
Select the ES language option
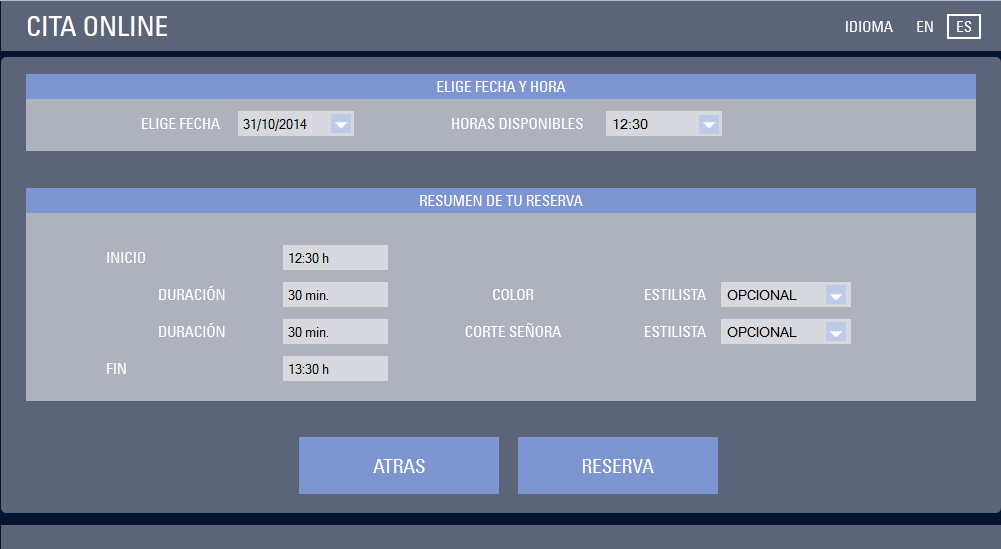(963, 27)
